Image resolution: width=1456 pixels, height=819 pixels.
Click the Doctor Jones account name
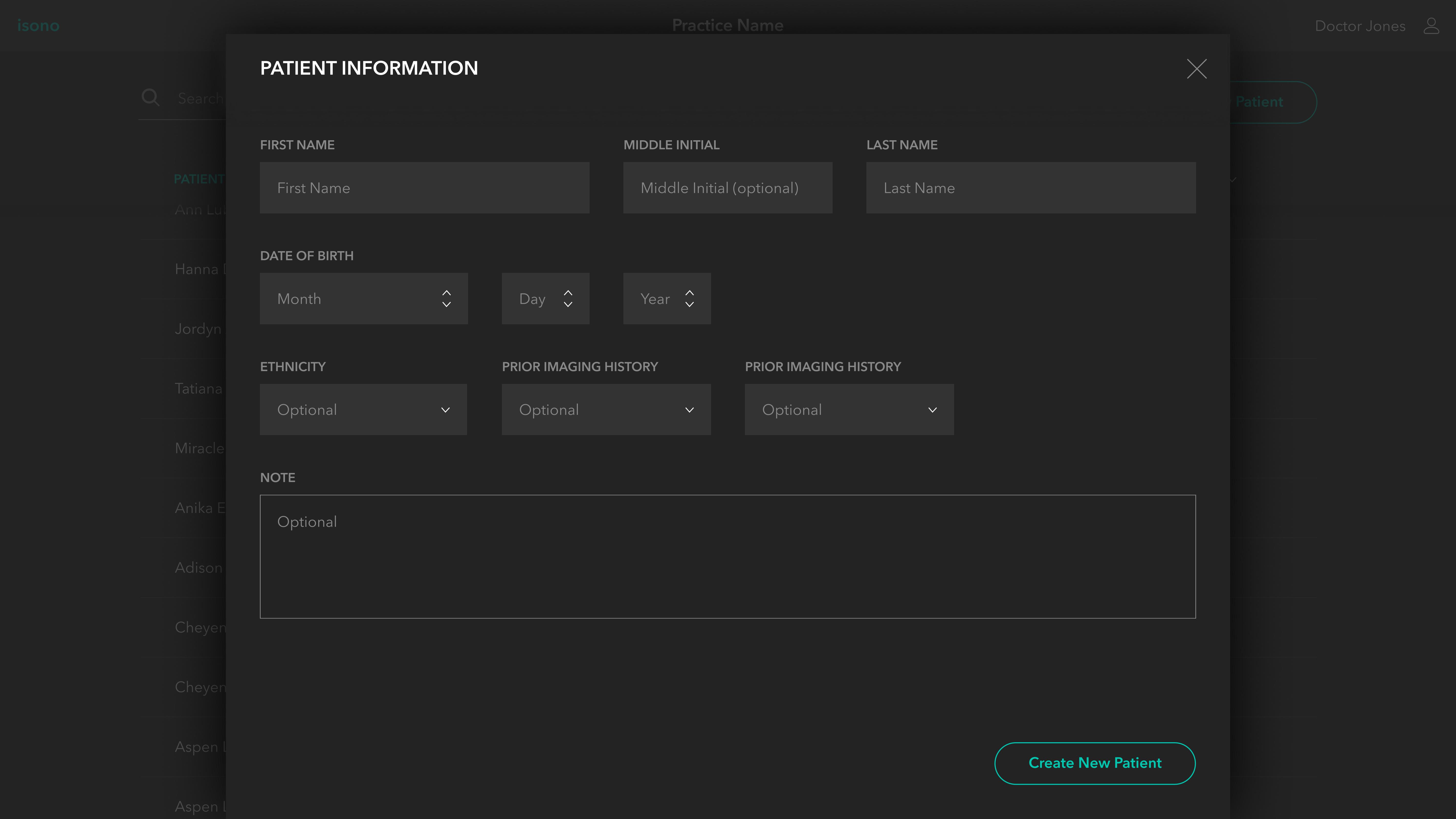1359,26
